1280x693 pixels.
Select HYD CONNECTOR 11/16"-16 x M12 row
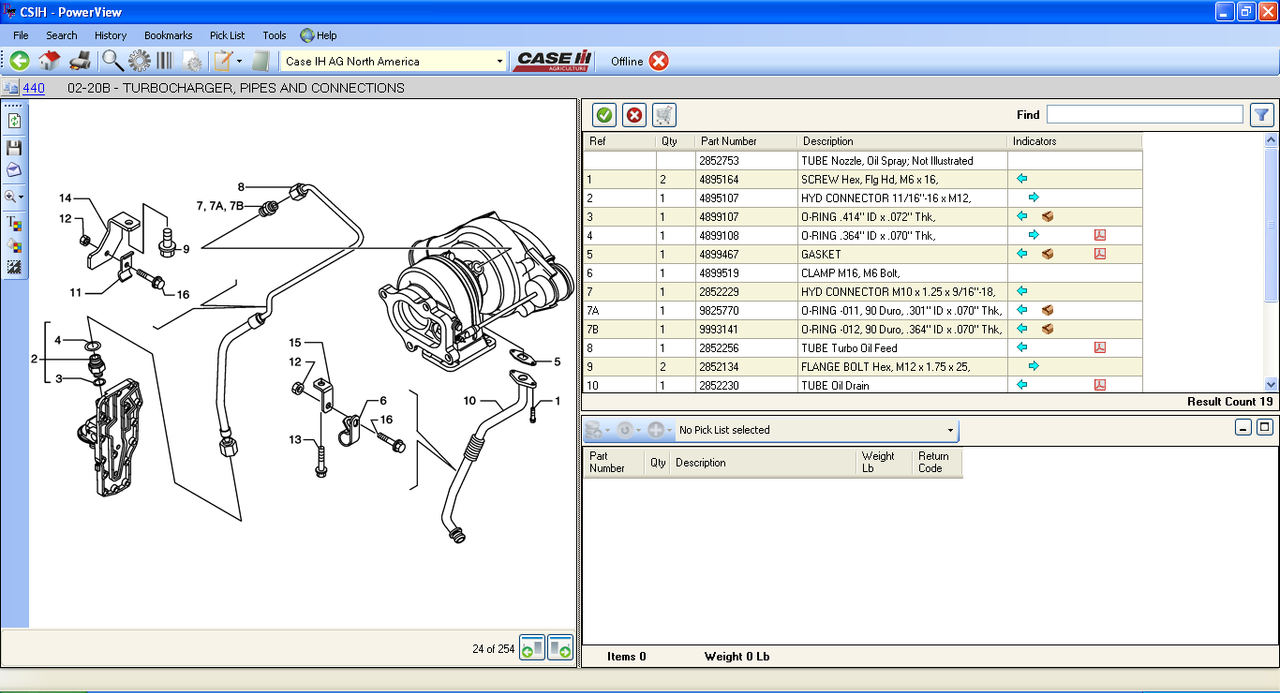tap(863, 198)
